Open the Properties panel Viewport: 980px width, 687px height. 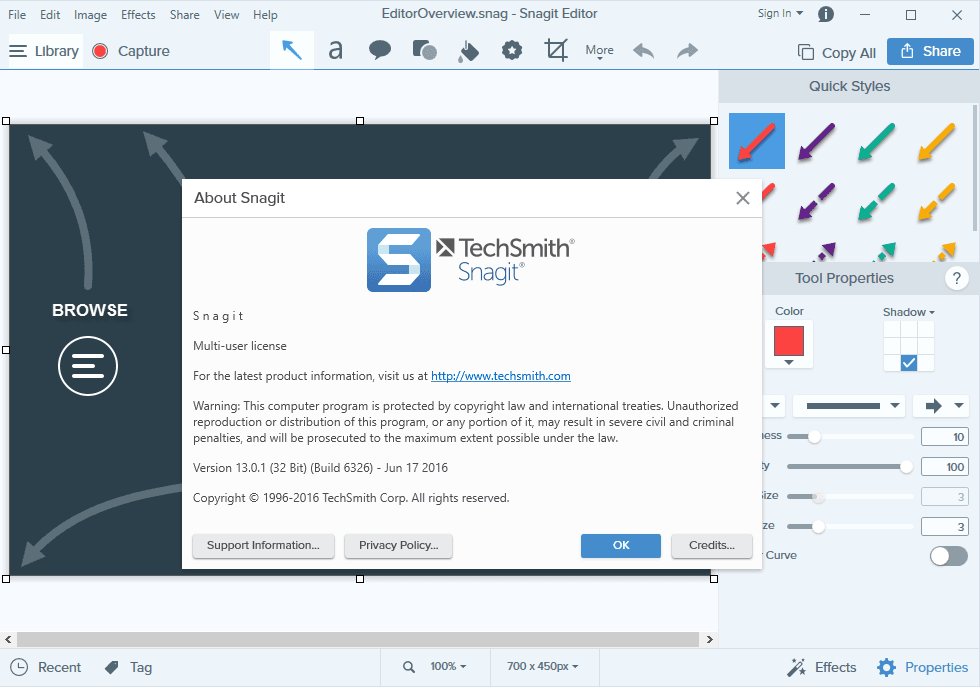tap(922, 667)
